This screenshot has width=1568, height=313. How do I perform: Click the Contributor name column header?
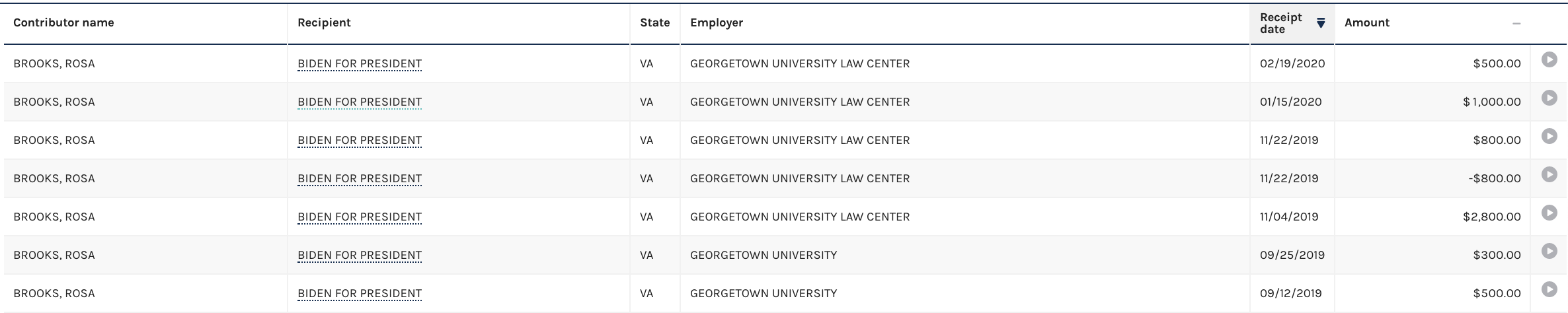(63, 23)
